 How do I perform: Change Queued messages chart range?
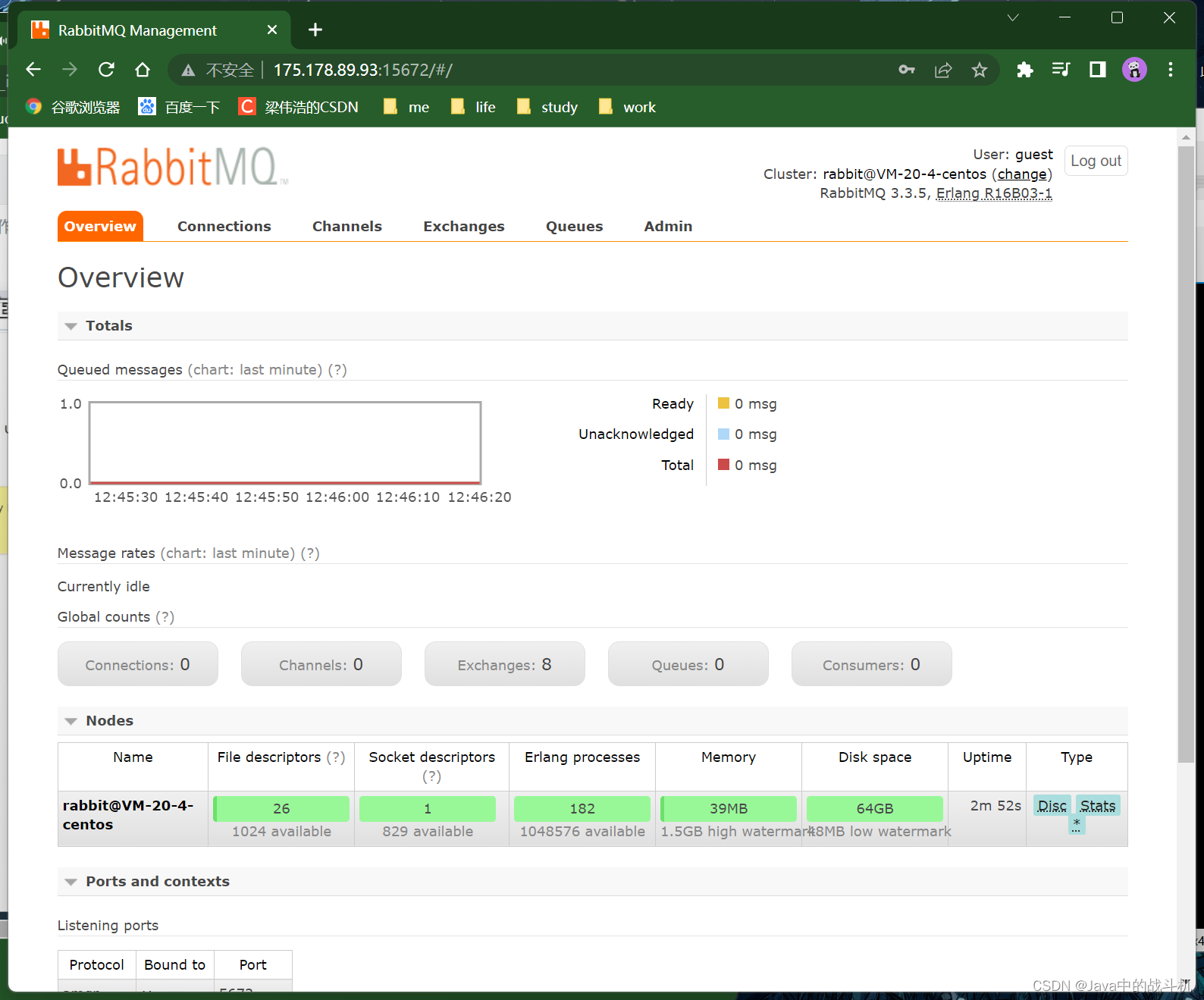[x=255, y=370]
